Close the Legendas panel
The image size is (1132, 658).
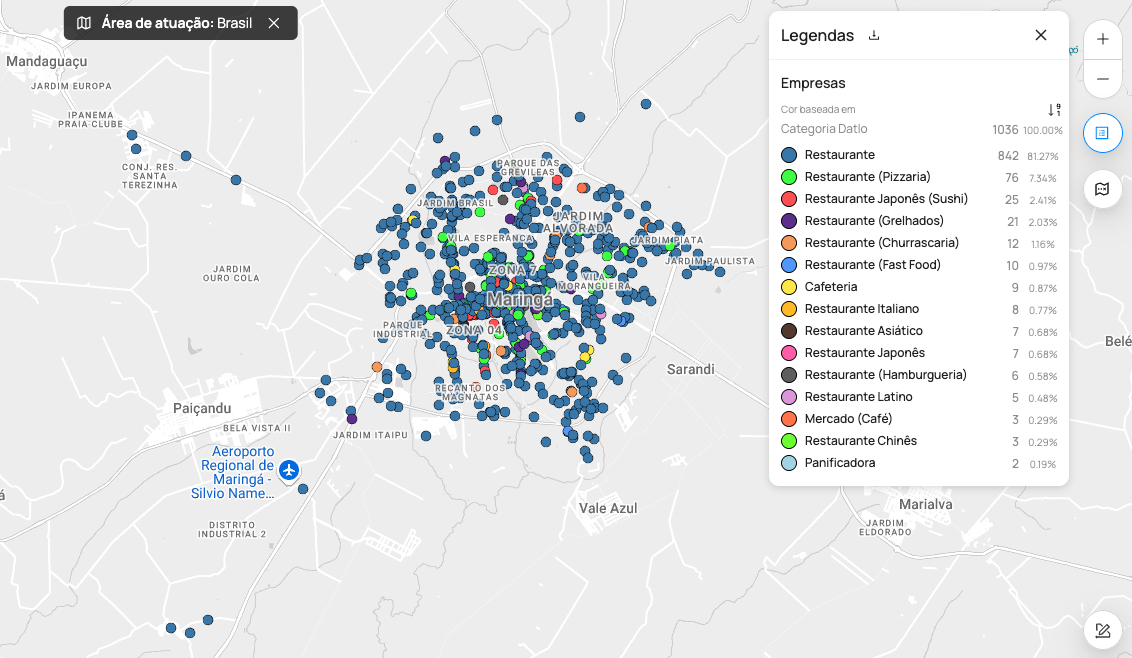pyautogui.click(x=1040, y=35)
